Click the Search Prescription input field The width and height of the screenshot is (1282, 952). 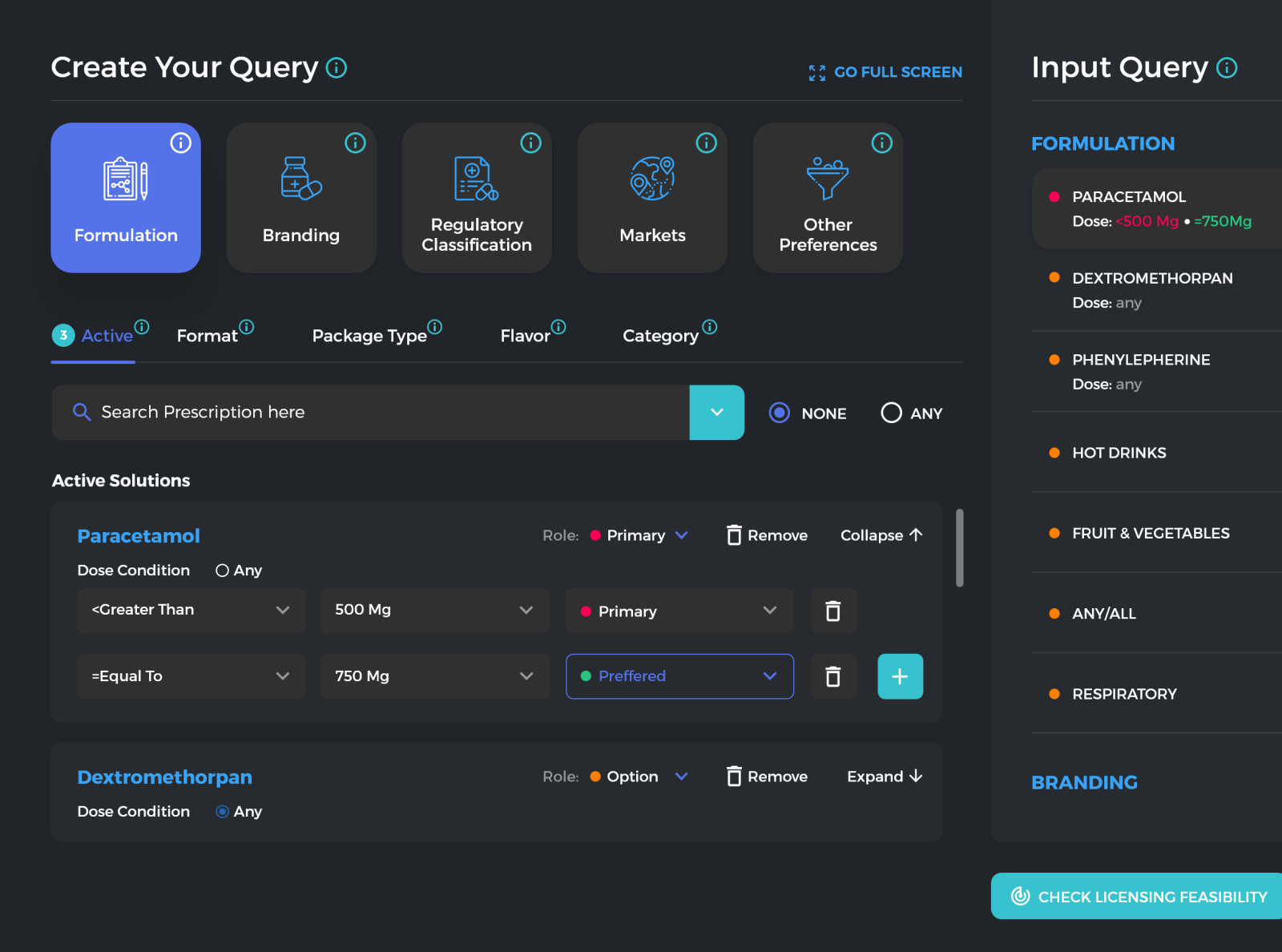tap(370, 412)
